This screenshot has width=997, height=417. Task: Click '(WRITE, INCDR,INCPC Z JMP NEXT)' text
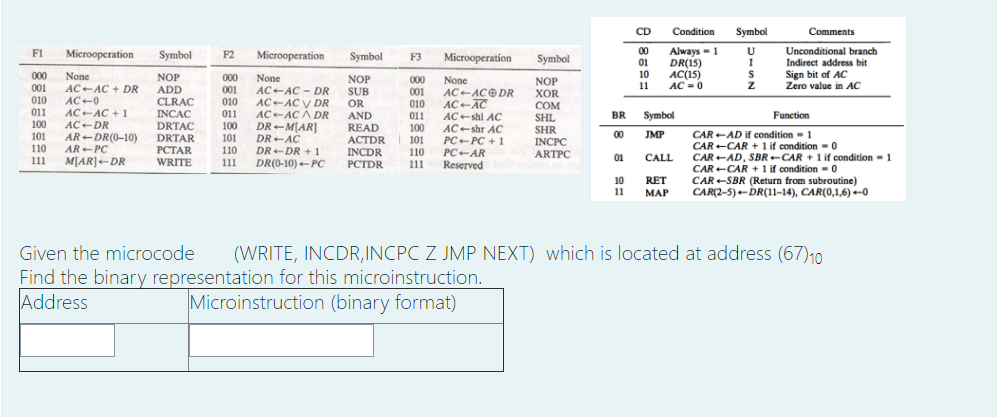tap(384, 254)
